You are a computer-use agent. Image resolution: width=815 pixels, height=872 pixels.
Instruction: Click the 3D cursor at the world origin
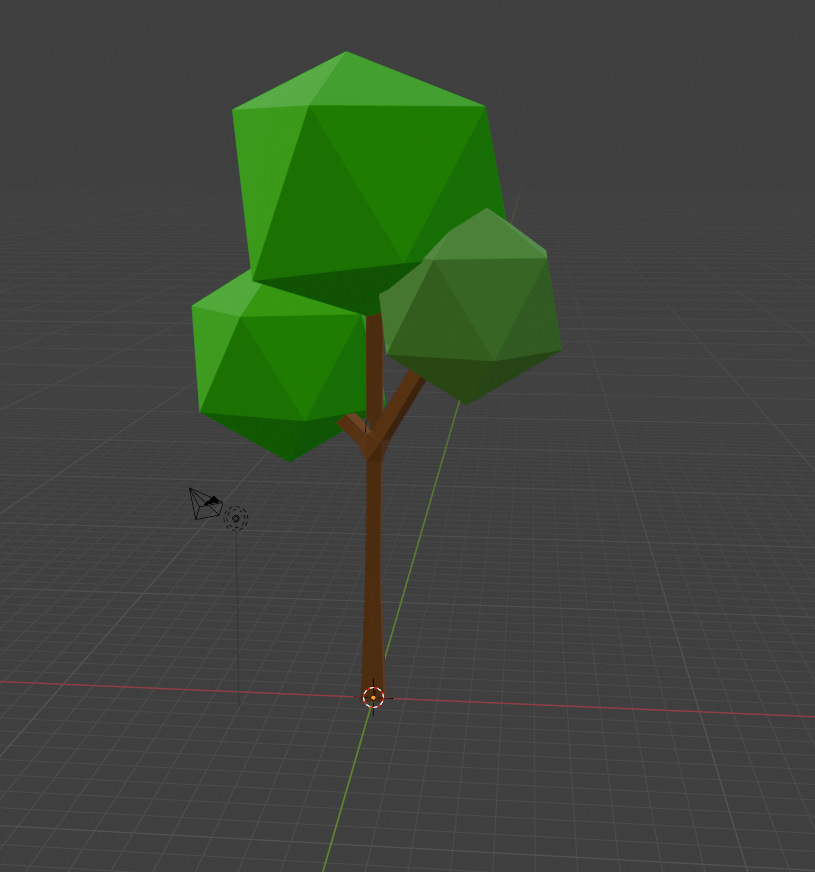[373, 697]
